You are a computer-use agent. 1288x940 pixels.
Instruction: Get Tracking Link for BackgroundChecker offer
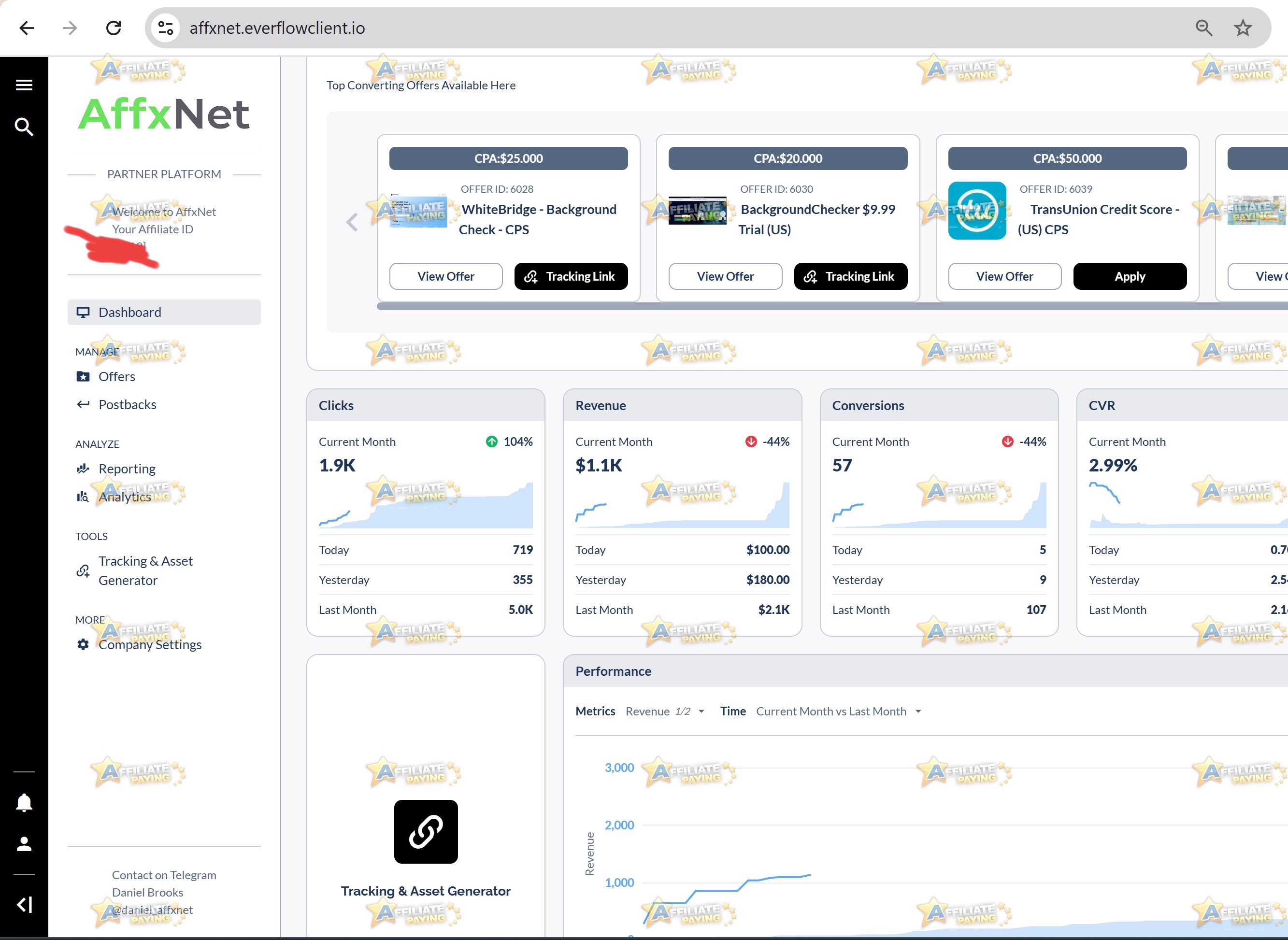pyautogui.click(x=850, y=276)
